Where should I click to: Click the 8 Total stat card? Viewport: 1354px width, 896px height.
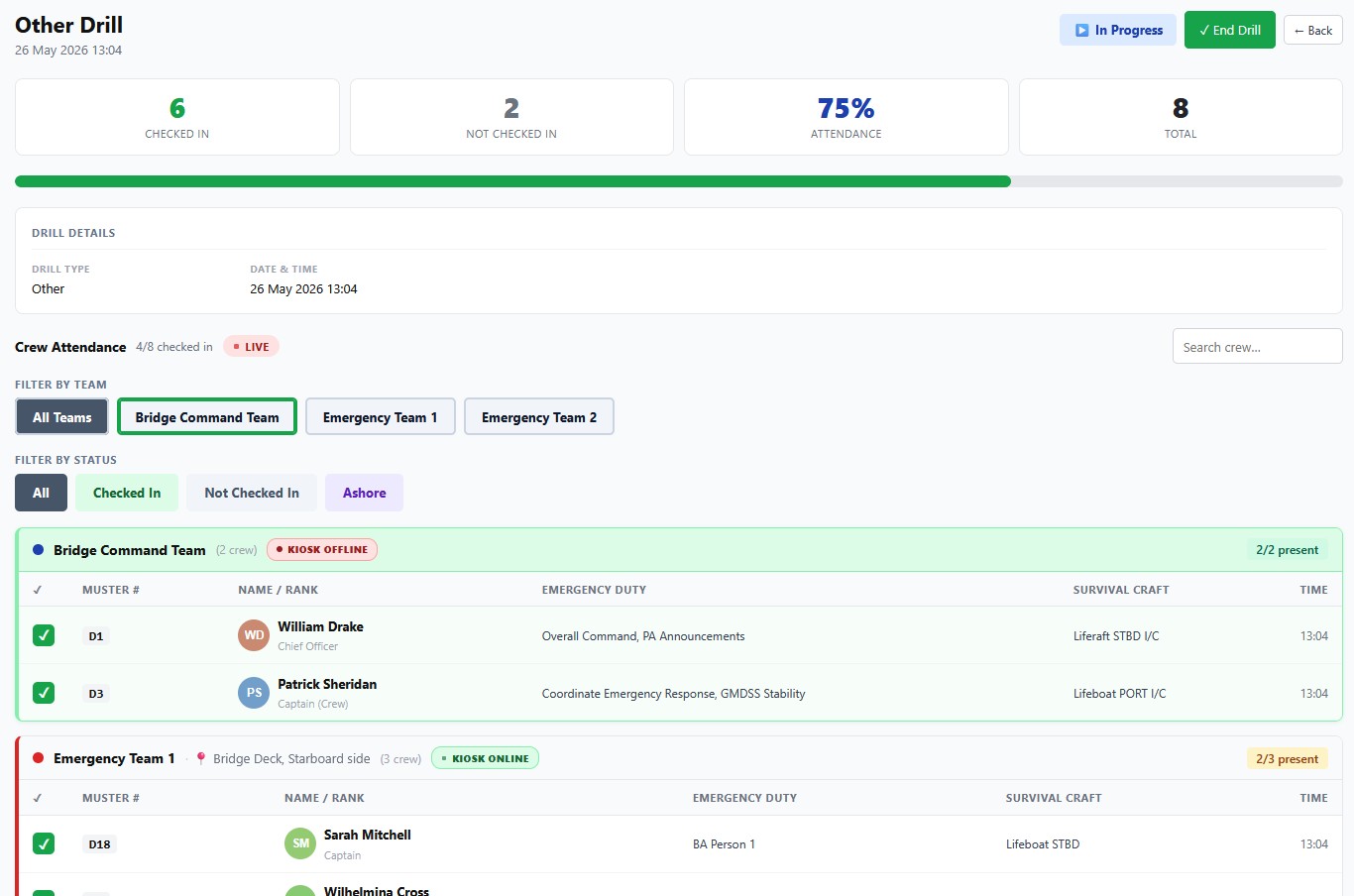1181,117
